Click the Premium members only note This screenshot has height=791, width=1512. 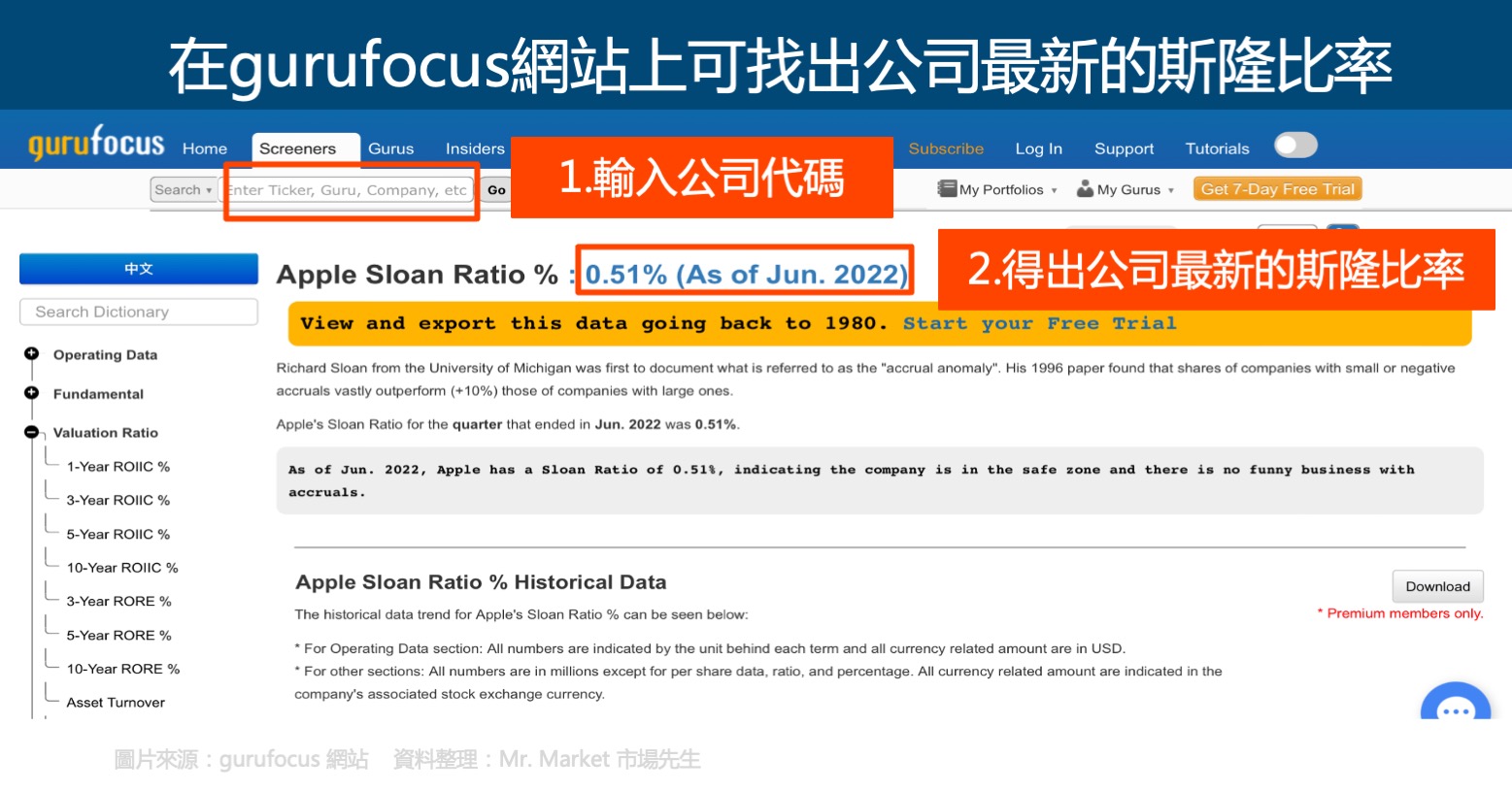pyautogui.click(x=1400, y=613)
